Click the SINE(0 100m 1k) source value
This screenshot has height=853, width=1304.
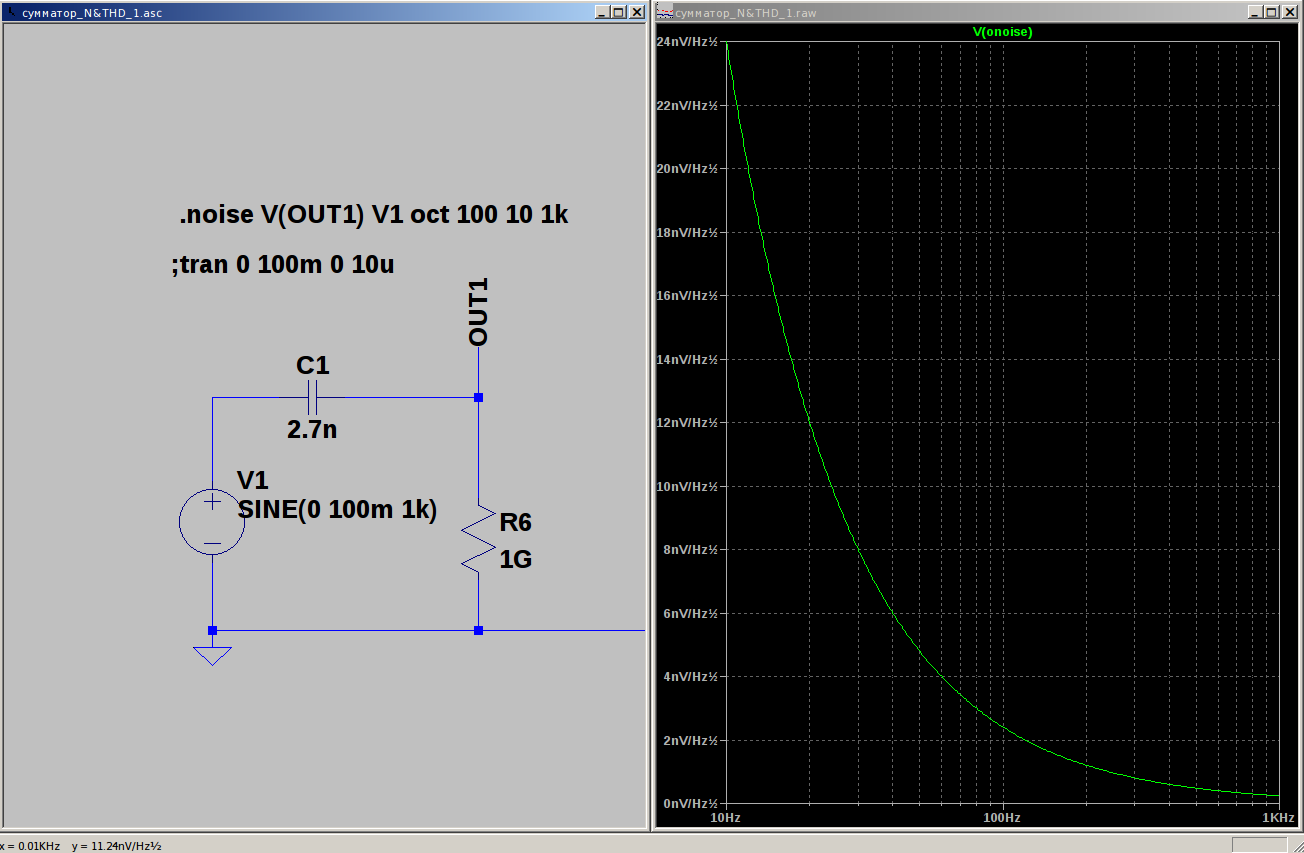point(337,509)
